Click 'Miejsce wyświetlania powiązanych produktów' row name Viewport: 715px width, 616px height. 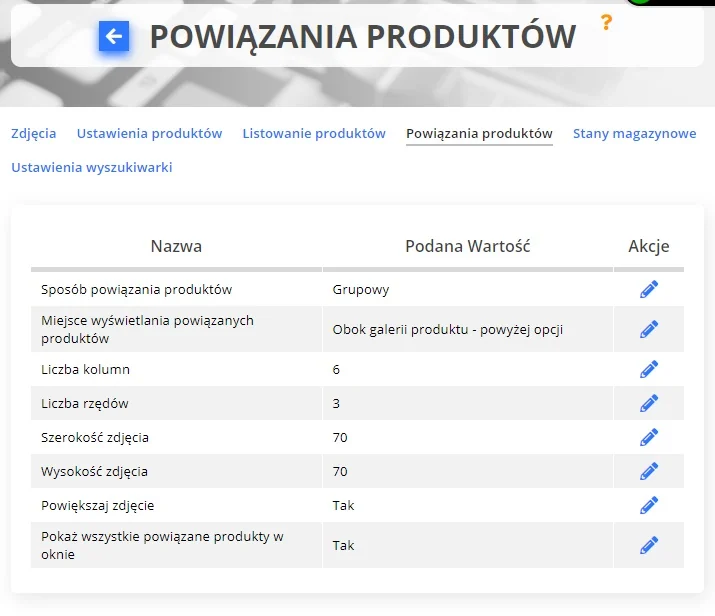(147, 329)
